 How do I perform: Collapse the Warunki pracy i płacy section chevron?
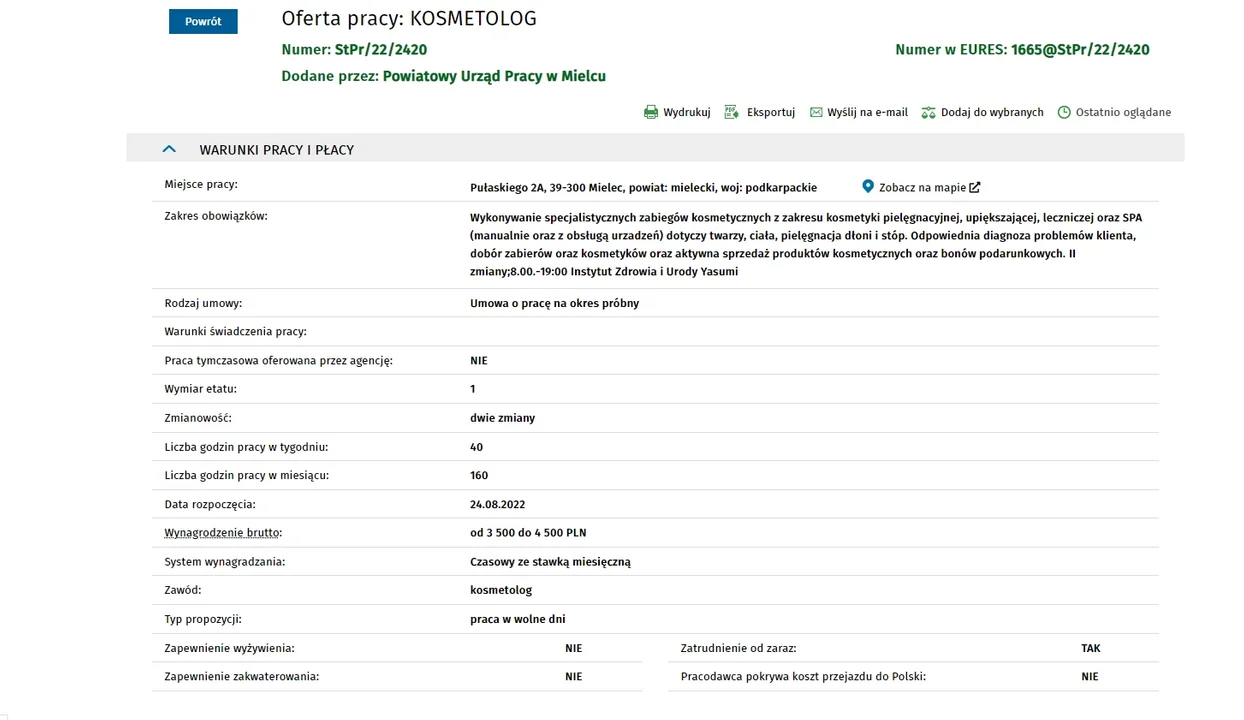(169, 149)
